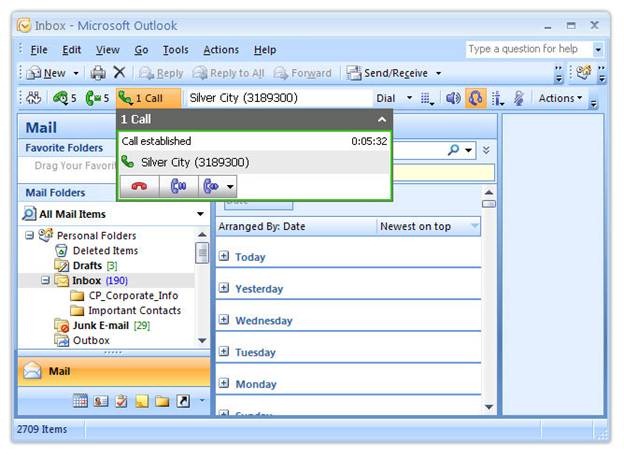Click the New mail button

coord(46,73)
